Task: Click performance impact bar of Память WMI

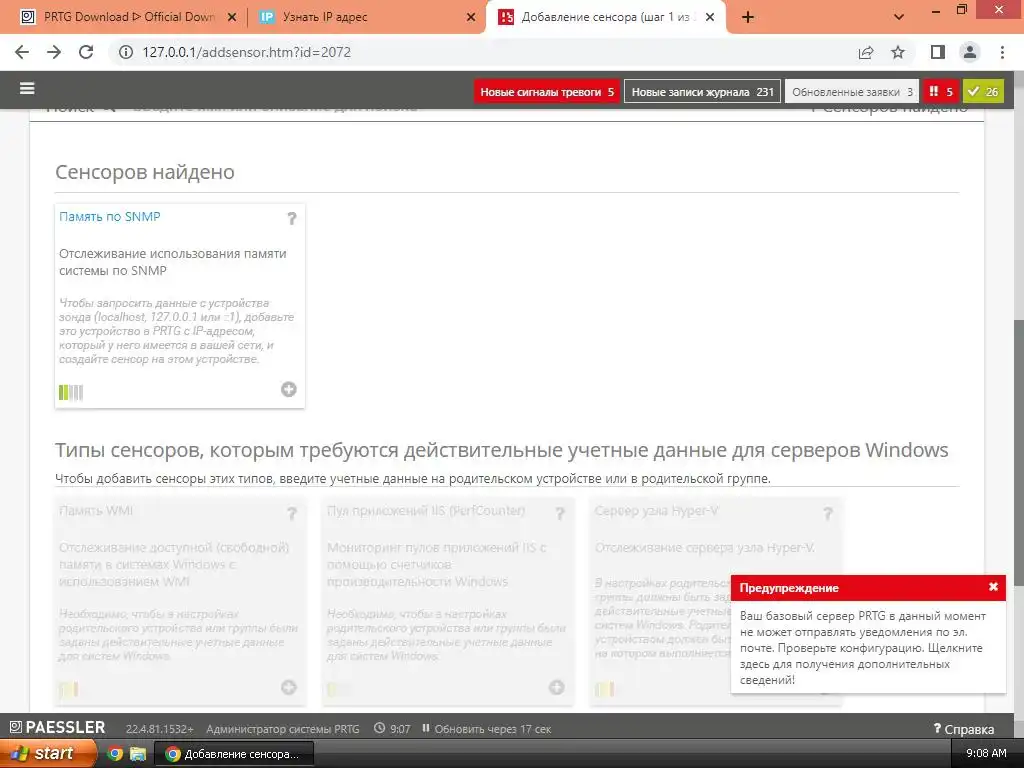Action: click(x=69, y=689)
